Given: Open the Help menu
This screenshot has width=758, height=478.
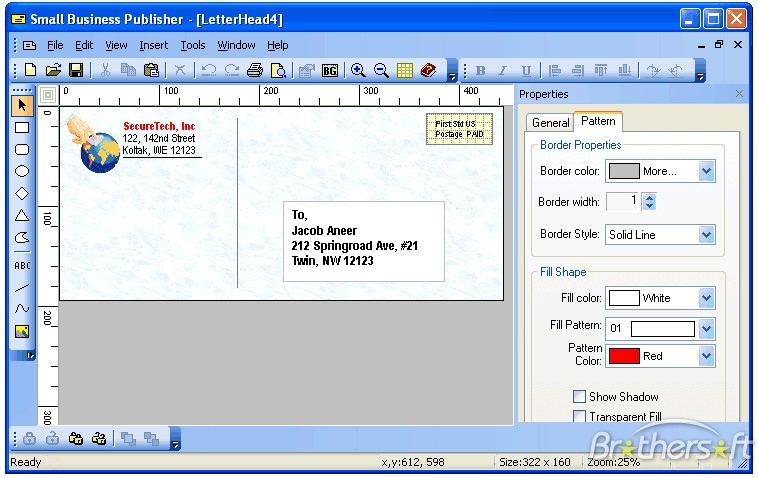Looking at the screenshot, I should pyautogui.click(x=277, y=45).
